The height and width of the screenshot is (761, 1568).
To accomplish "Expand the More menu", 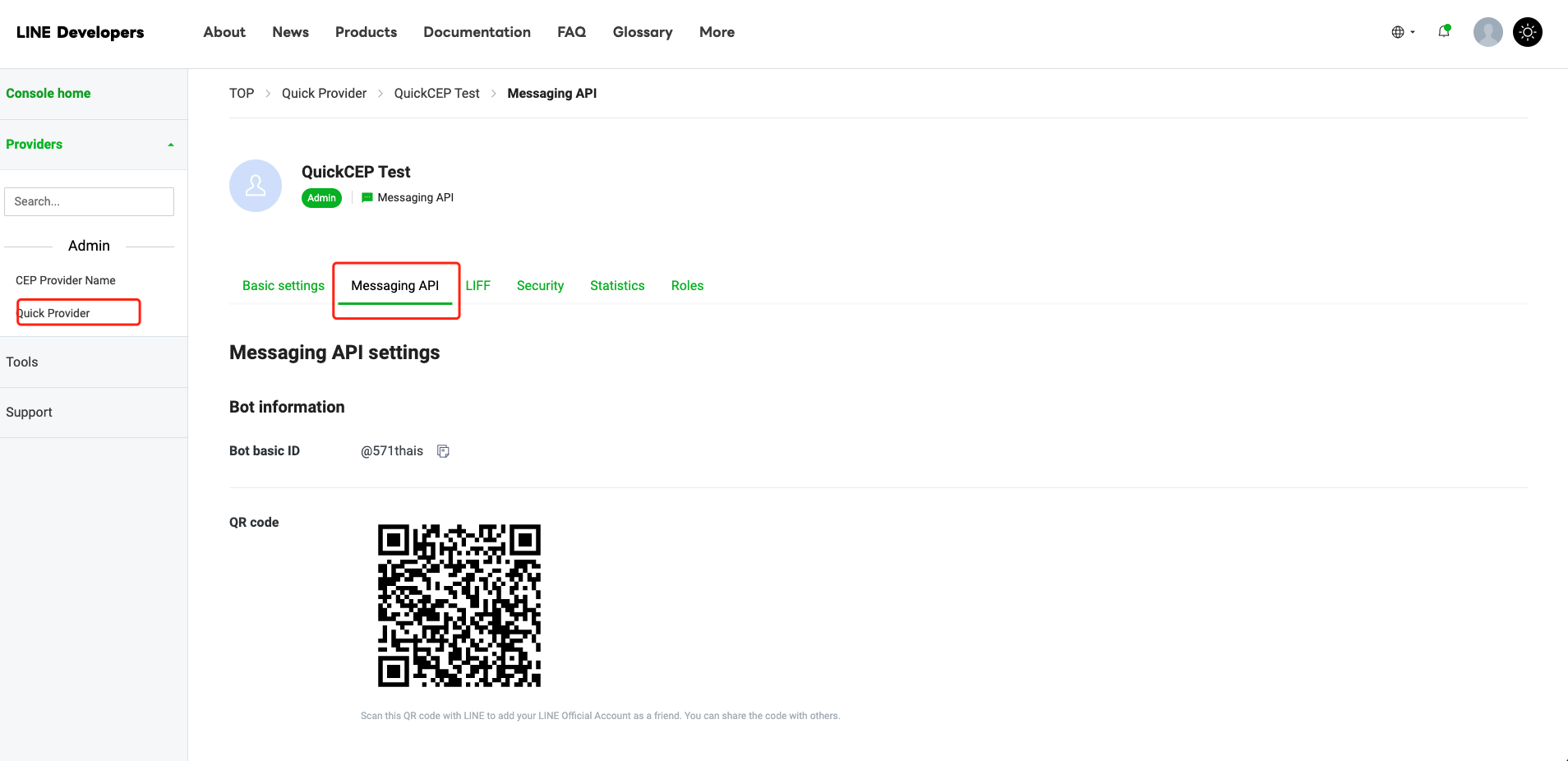I will [x=717, y=32].
